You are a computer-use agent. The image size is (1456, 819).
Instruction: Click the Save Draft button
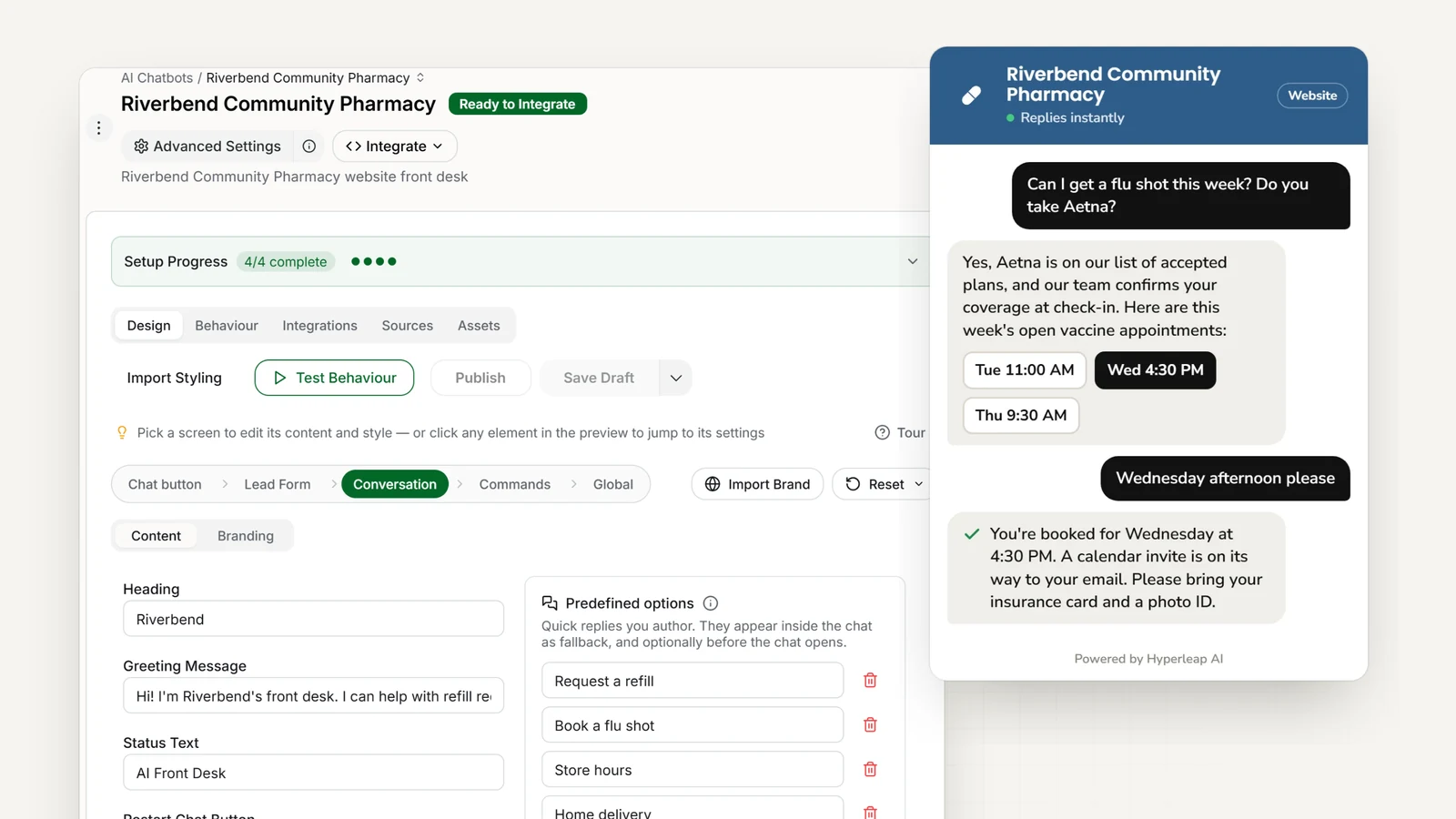(x=599, y=379)
